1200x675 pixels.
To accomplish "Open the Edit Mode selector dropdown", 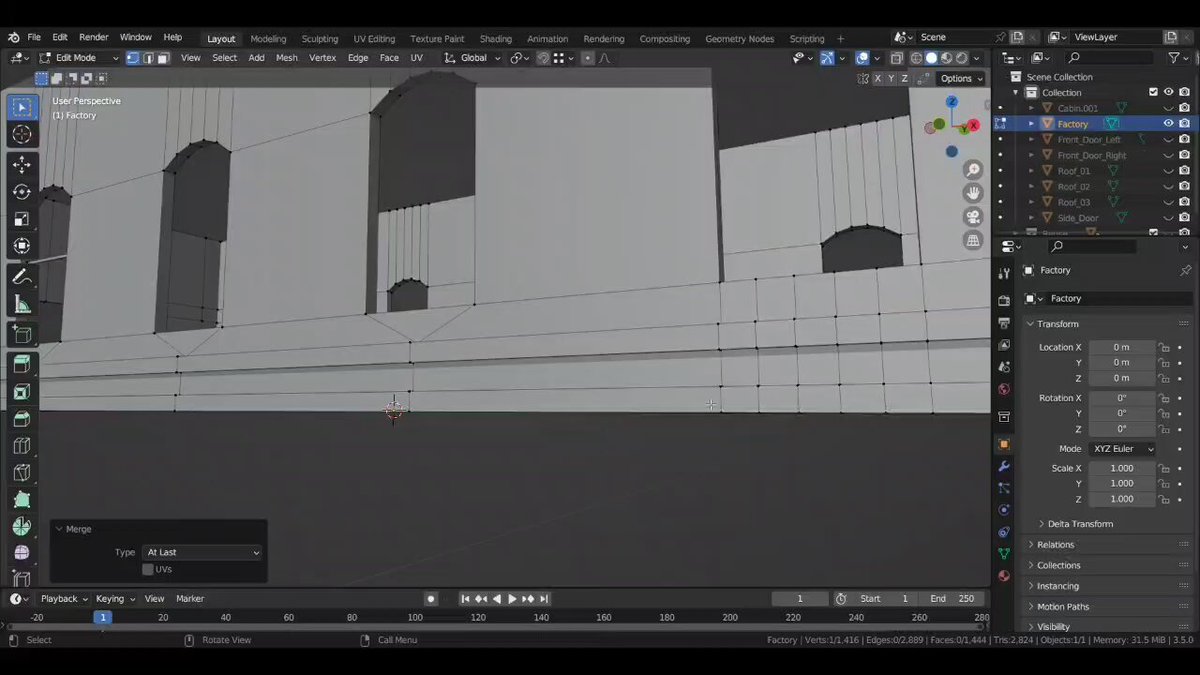I will 79,58.
